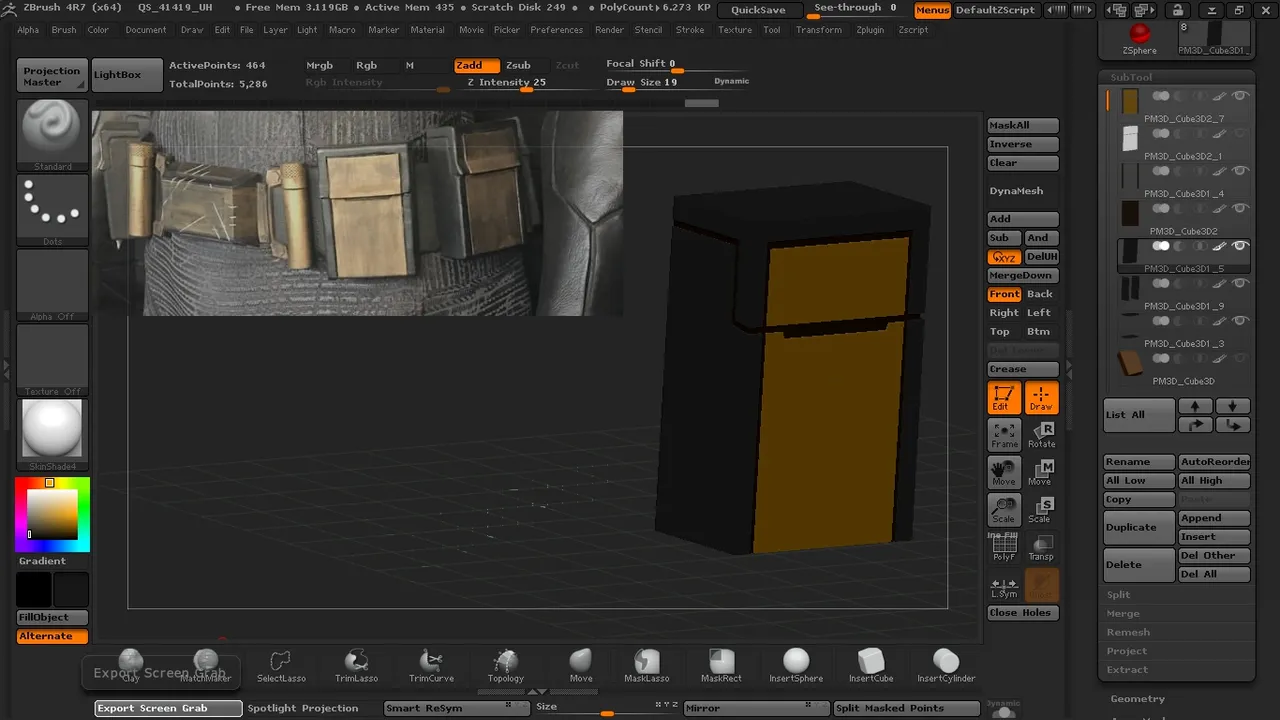Click the Rotate gizmo icon with R
Image resolution: width=1280 pixels, height=720 pixels.
(1041, 435)
